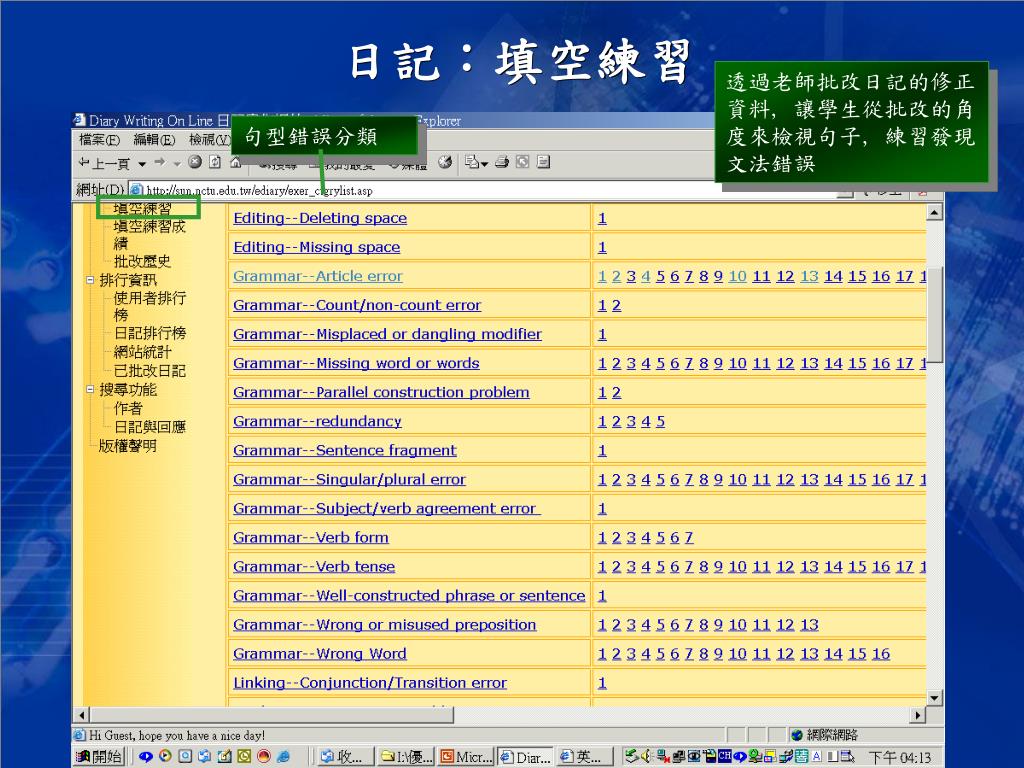Click the Edit page icon in the toolbar
This screenshot has height=768, width=1024.
click(x=543, y=162)
